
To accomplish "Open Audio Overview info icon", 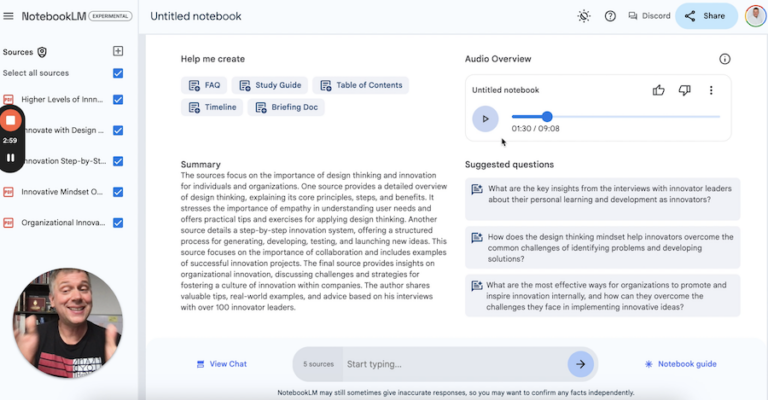I will (x=724, y=59).
